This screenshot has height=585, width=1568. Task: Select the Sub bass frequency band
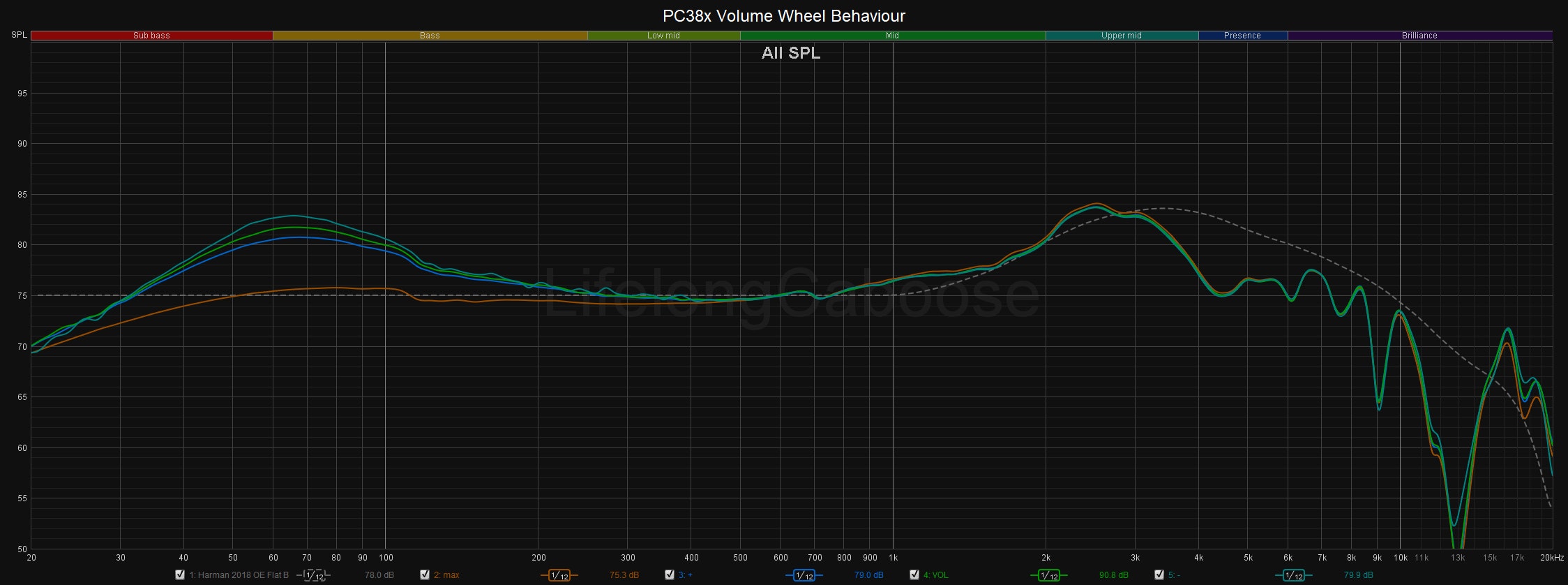tap(151, 36)
